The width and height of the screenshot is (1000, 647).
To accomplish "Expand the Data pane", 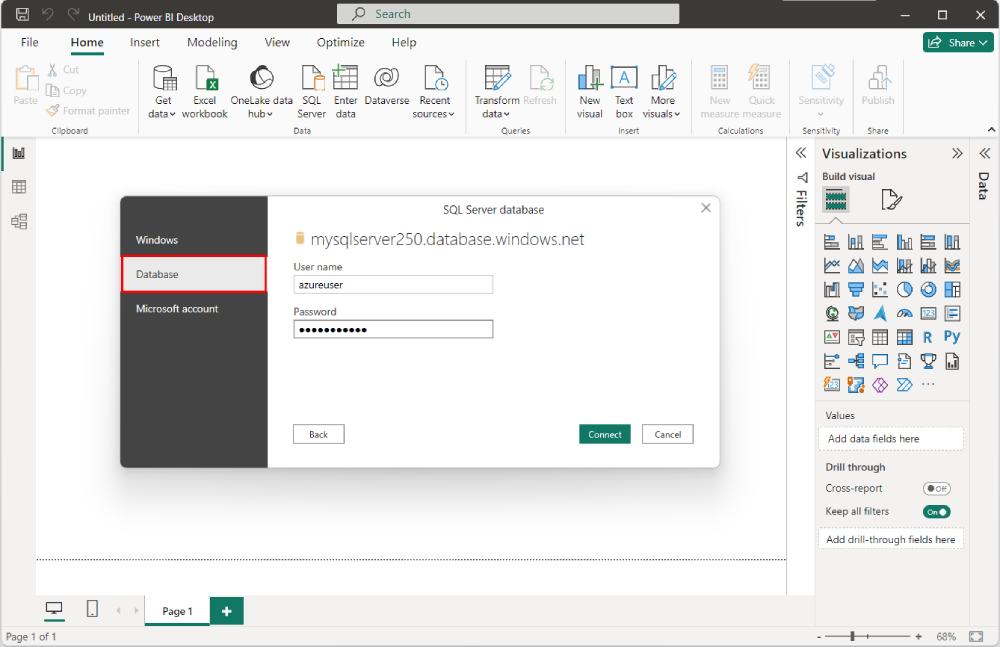I will pos(985,153).
